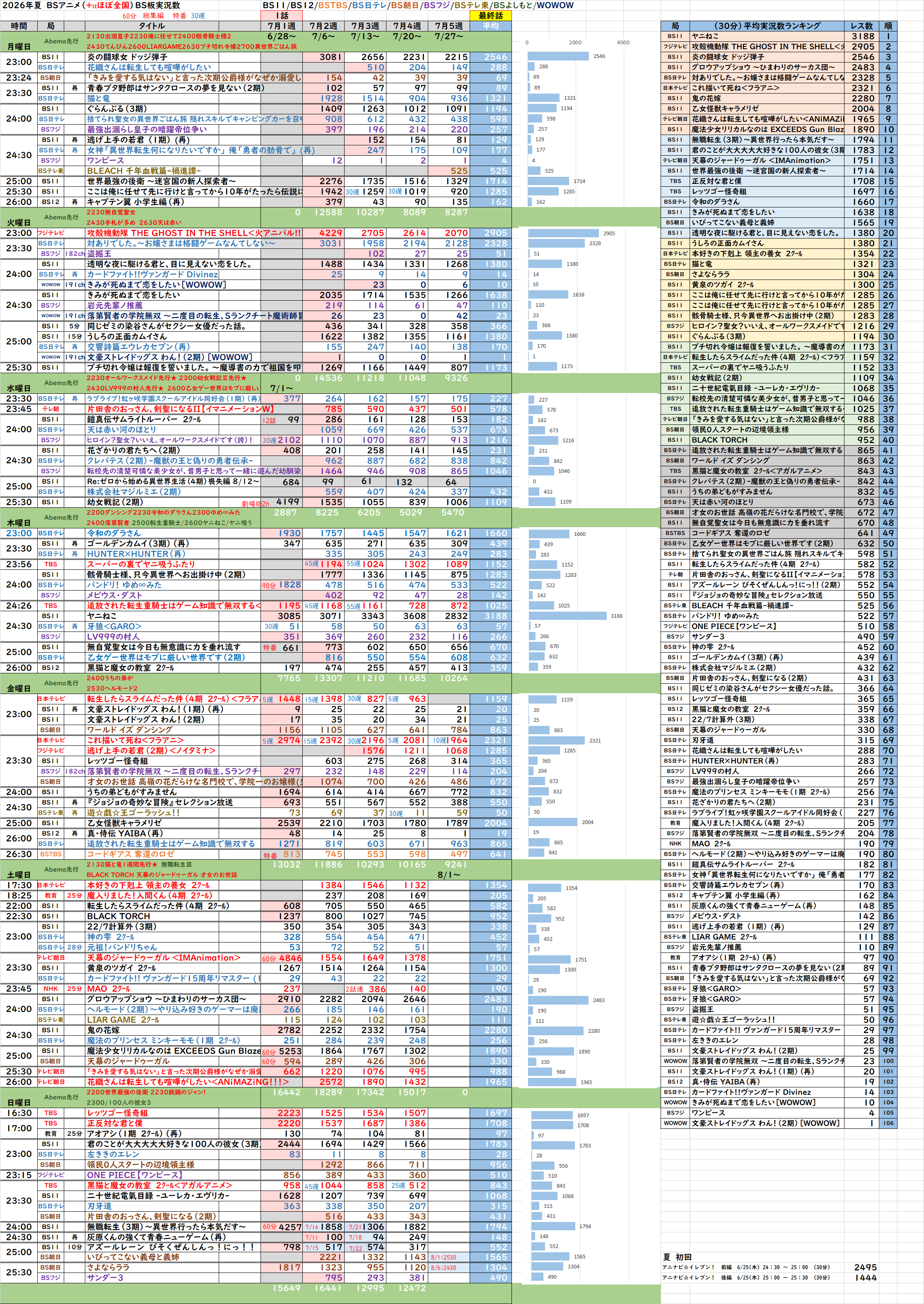Click the yellow 最終話 cell

coord(490,16)
